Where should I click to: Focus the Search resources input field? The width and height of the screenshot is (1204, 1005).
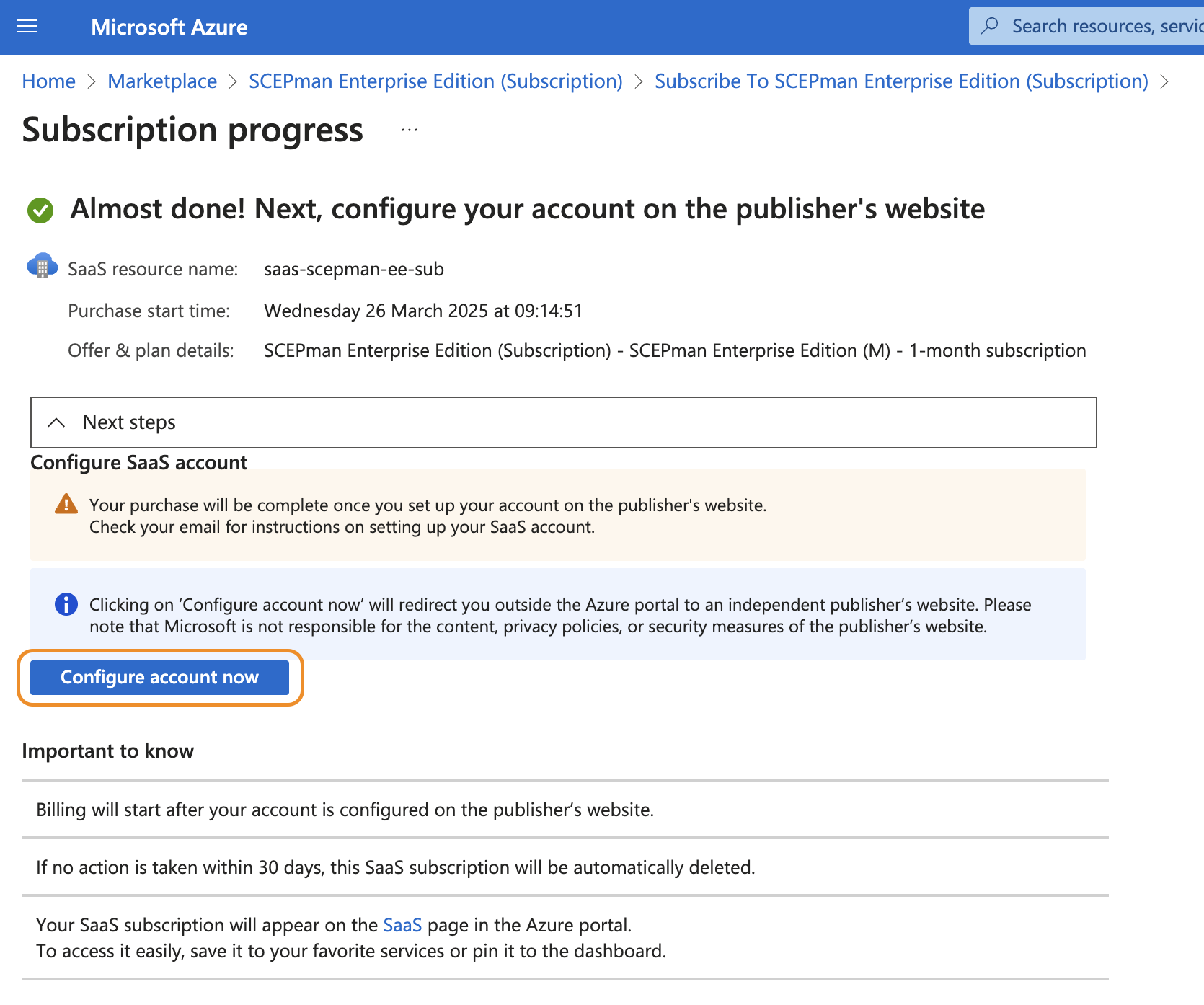pyautogui.click(x=1103, y=27)
